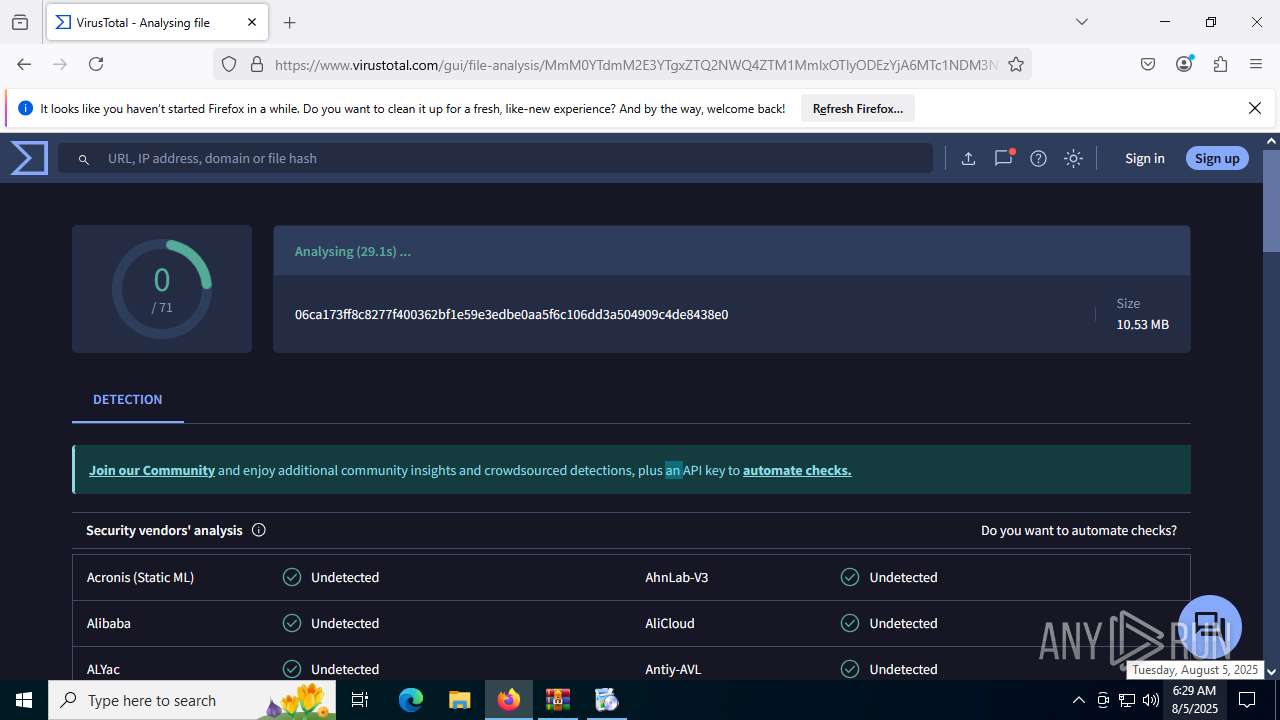This screenshot has height=720, width=1280.
Task: Click Firefox back arrow
Action: tap(24, 64)
